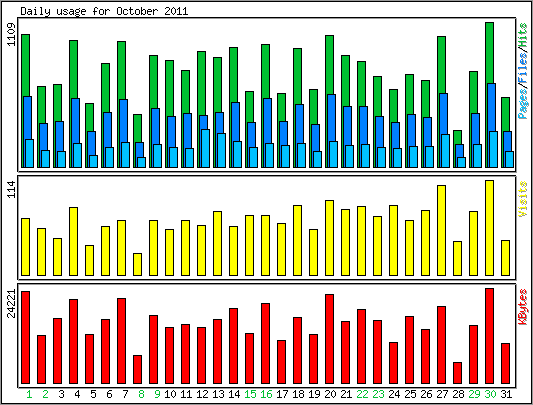Click day 23 label on the axis
This screenshot has height=405, width=533.
[378, 394]
